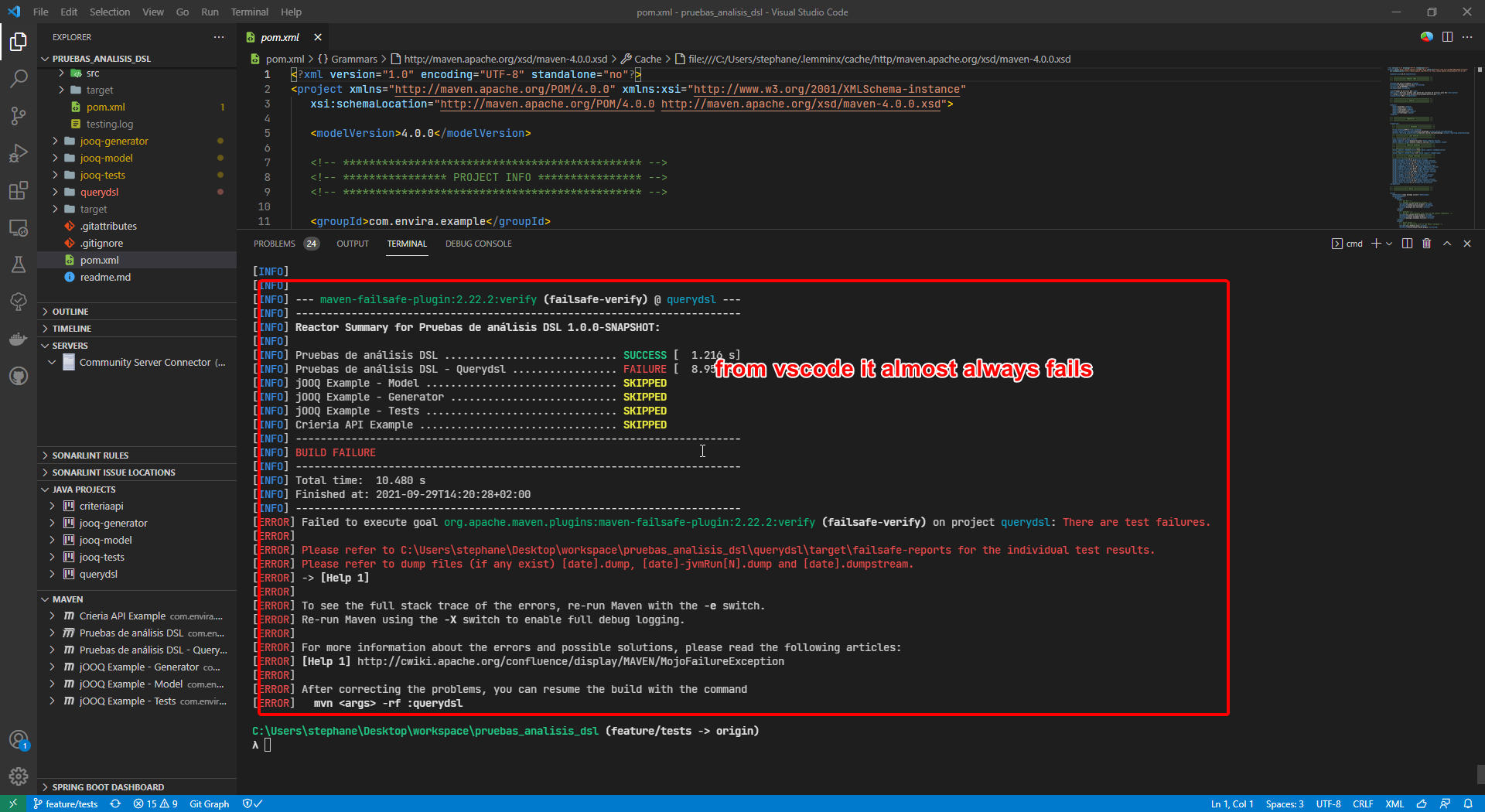
Task: Toggle split editor layout top right
Action: point(1447,36)
